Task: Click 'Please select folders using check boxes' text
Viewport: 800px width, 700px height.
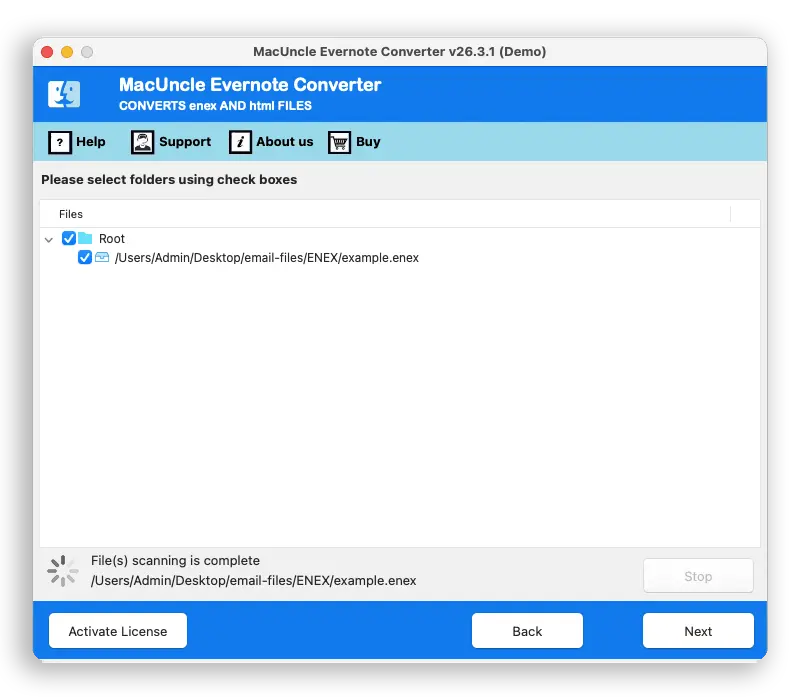Action: 169,180
